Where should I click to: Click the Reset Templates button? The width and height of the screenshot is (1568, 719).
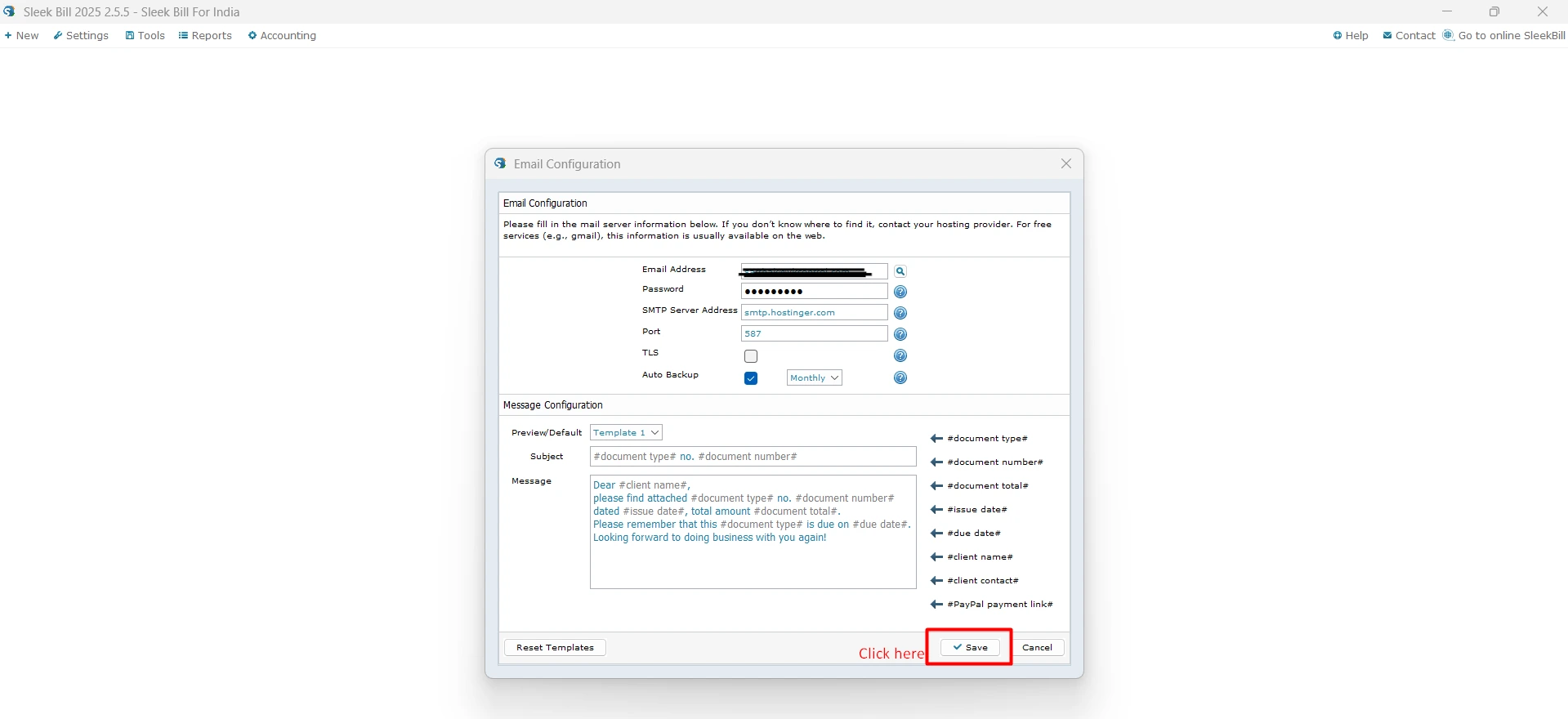click(x=555, y=647)
